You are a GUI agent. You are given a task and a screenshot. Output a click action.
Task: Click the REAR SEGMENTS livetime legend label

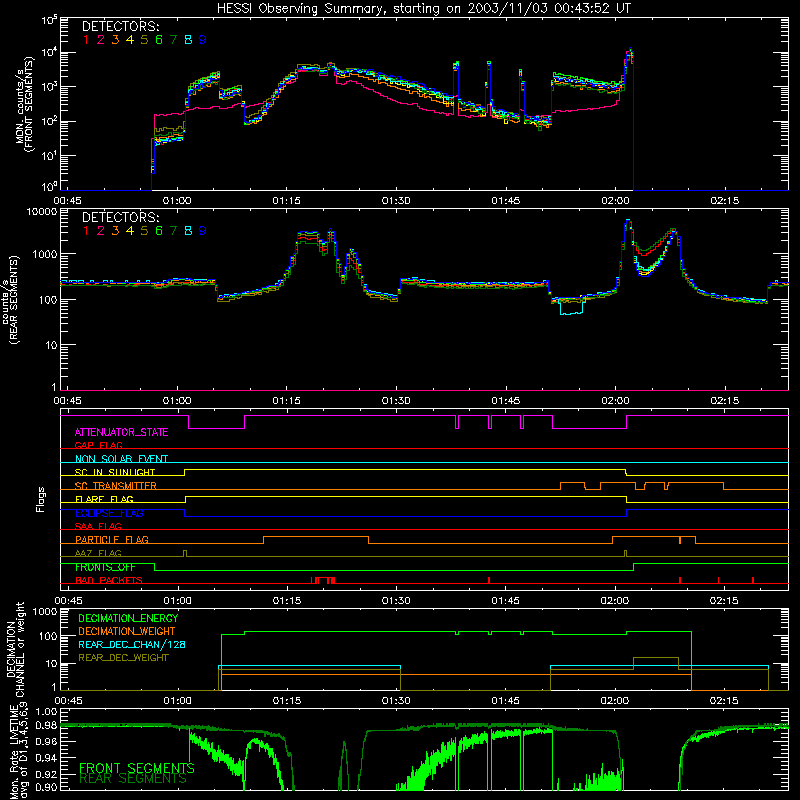tap(133, 779)
